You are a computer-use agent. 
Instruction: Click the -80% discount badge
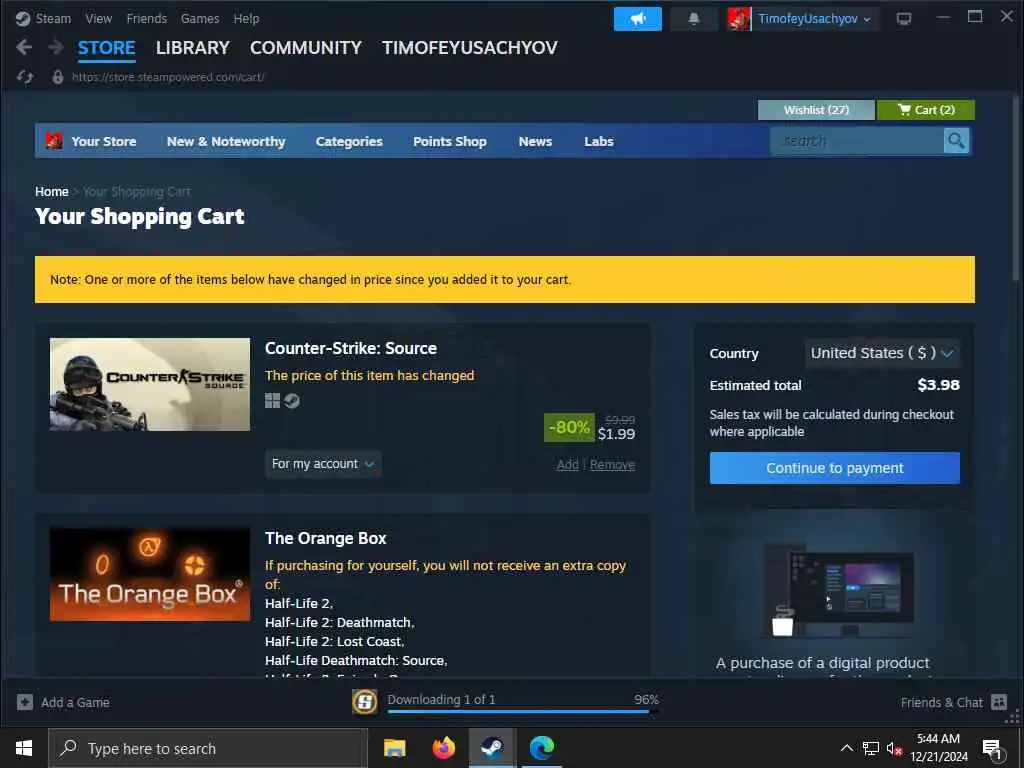(x=569, y=427)
